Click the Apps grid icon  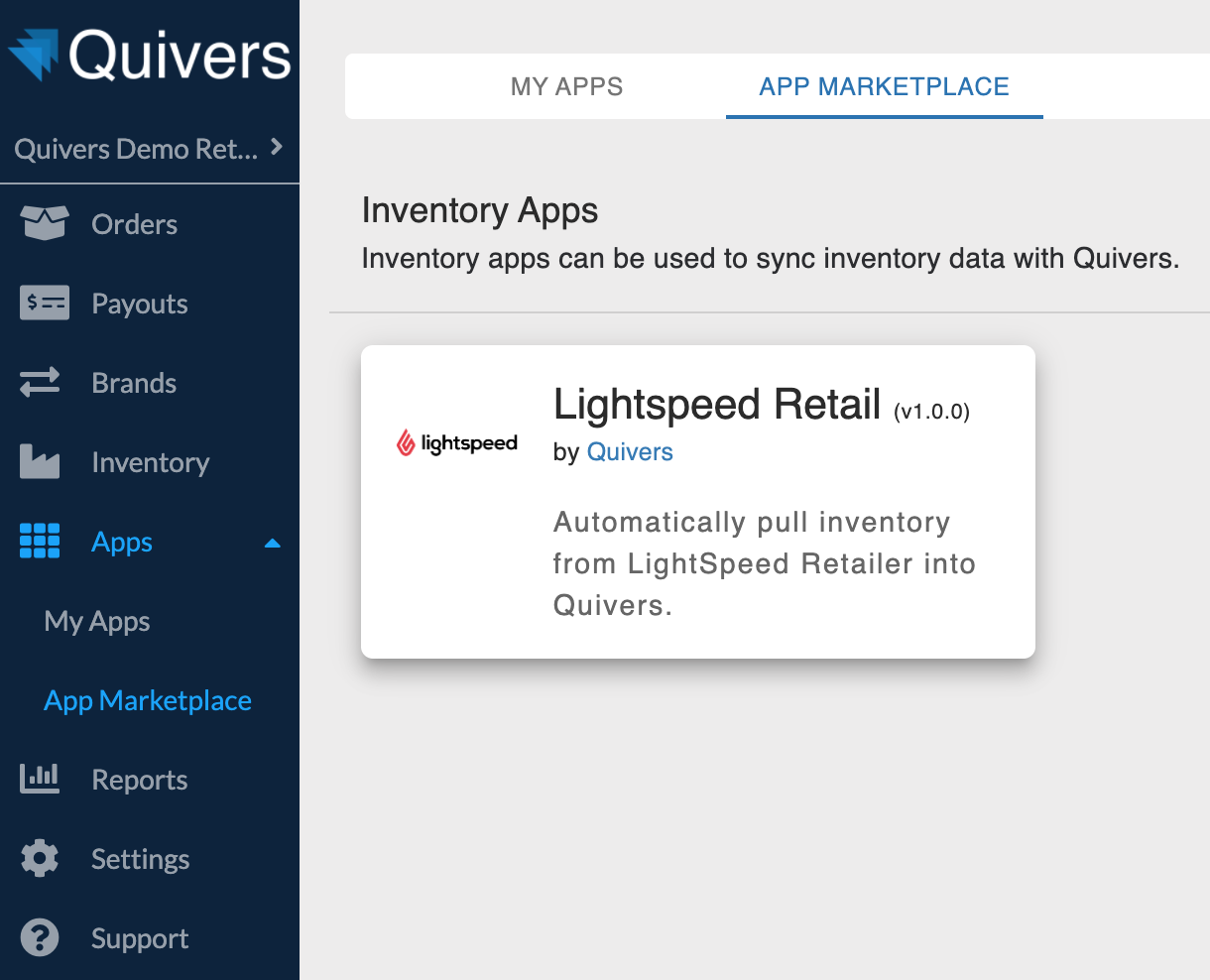click(x=40, y=542)
